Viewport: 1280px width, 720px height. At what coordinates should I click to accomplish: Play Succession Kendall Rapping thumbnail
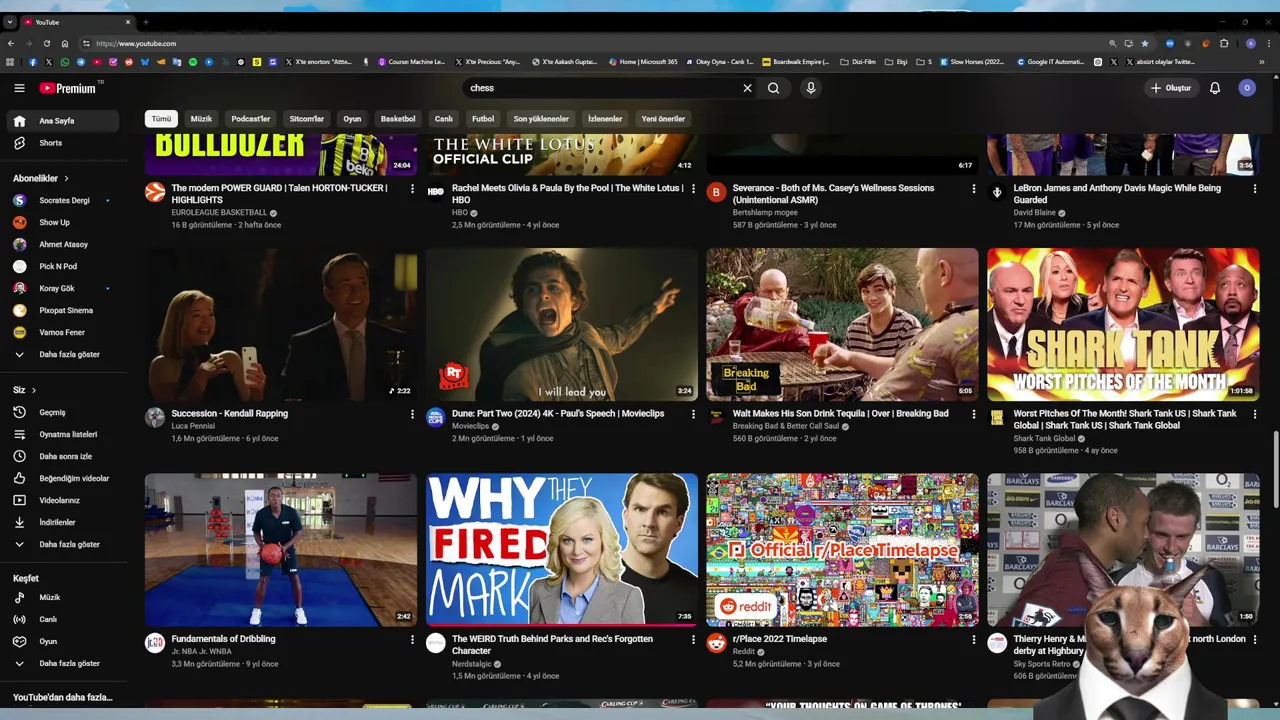pyautogui.click(x=281, y=324)
